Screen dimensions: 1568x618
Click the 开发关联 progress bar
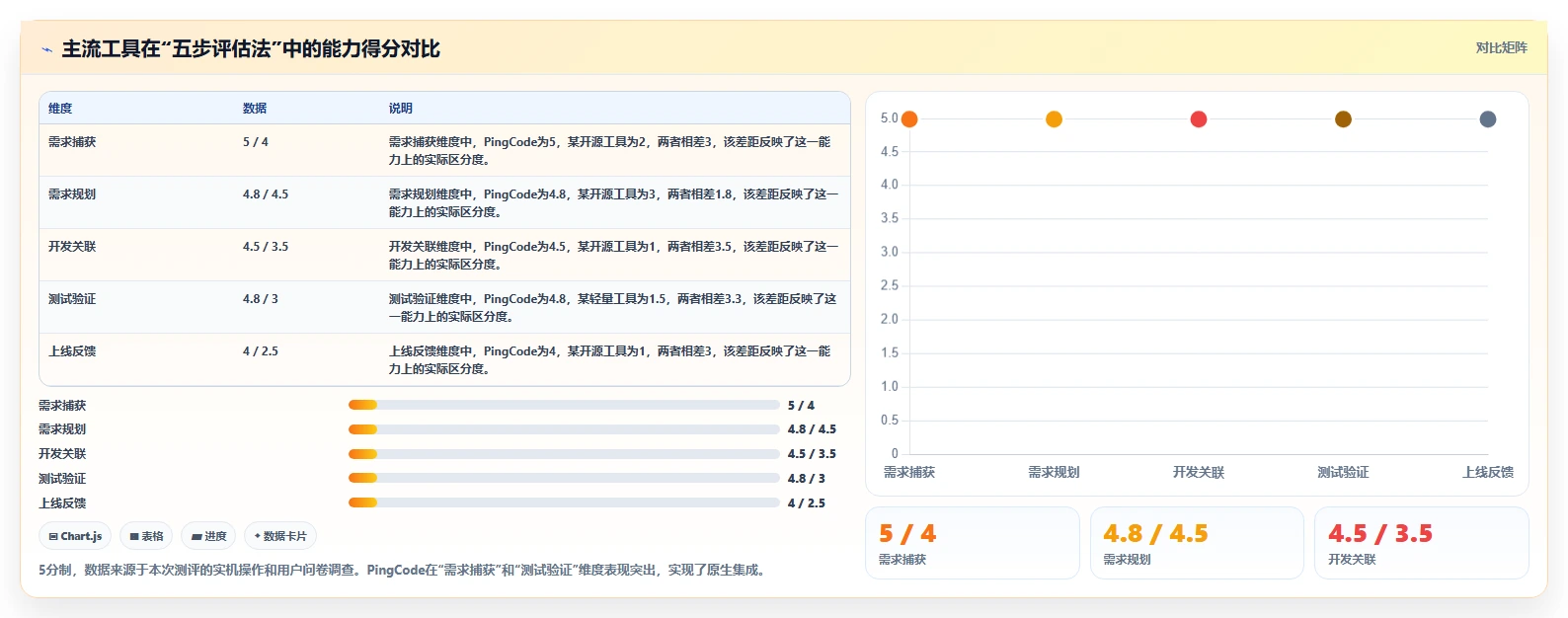click(x=564, y=454)
